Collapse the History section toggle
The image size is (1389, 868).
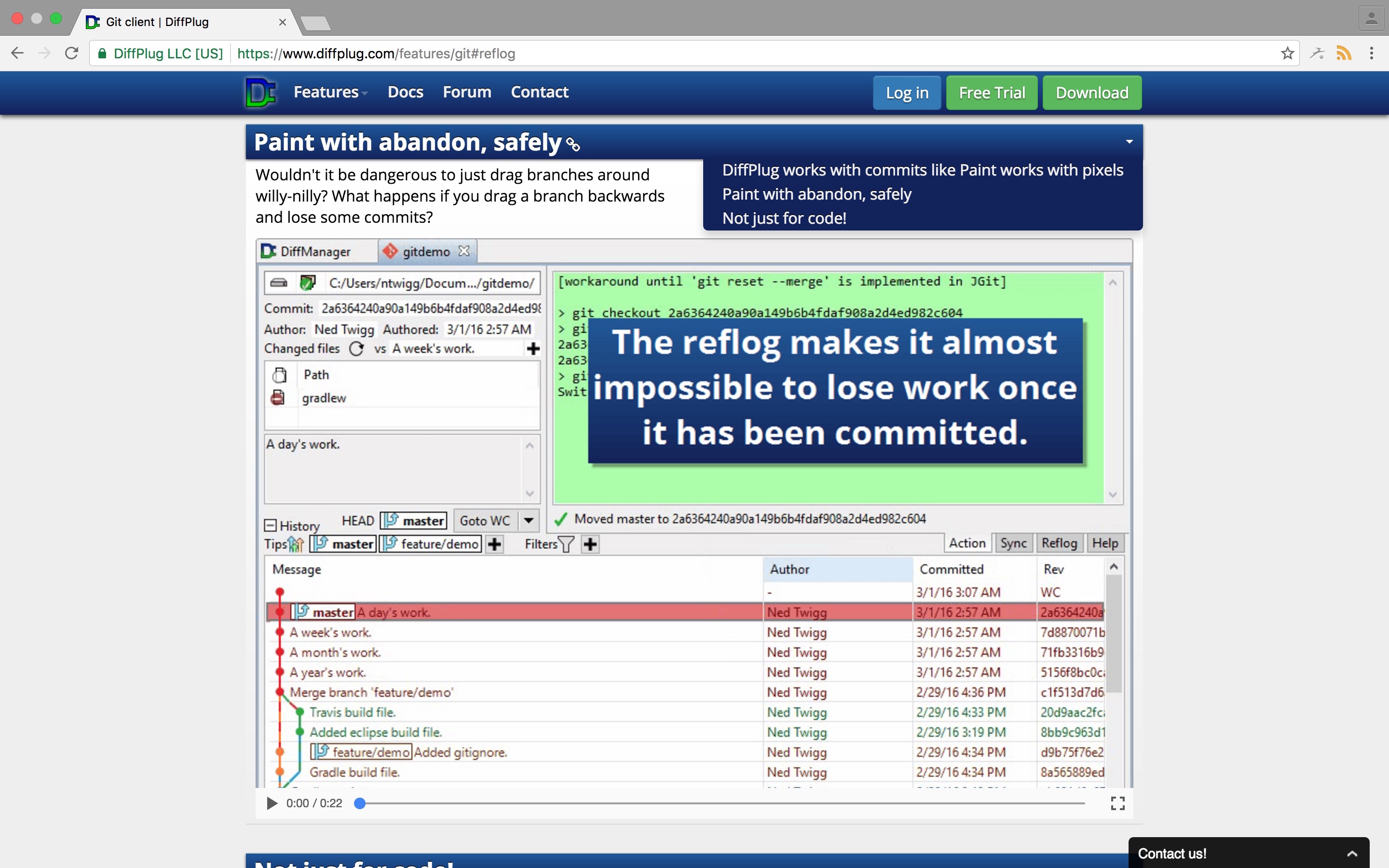click(x=271, y=525)
